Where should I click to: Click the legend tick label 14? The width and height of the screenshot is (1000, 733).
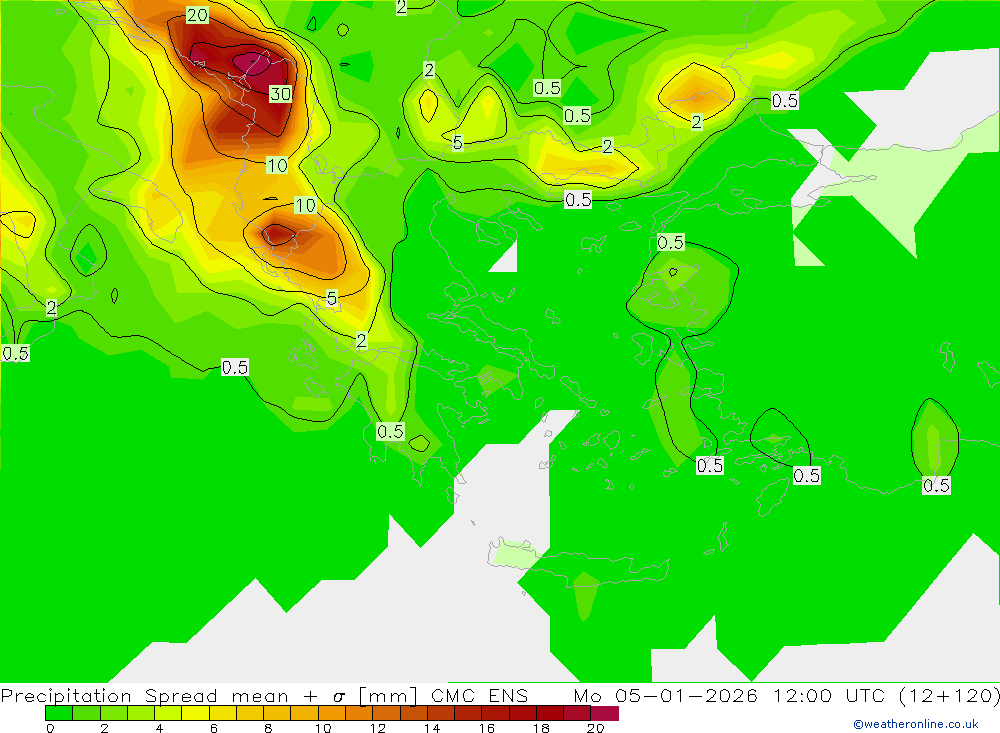(432, 728)
